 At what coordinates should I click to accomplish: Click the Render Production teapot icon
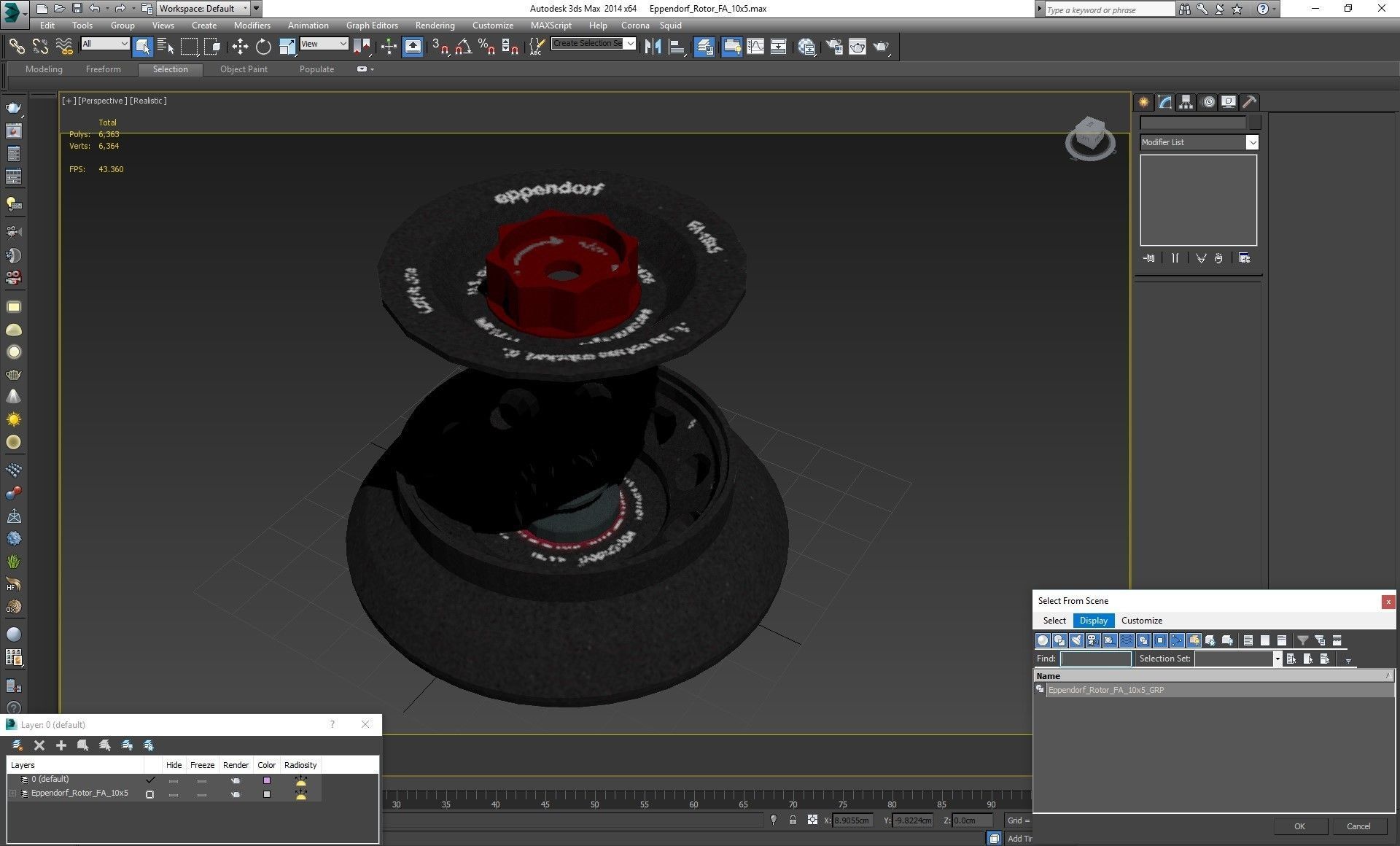(882, 47)
